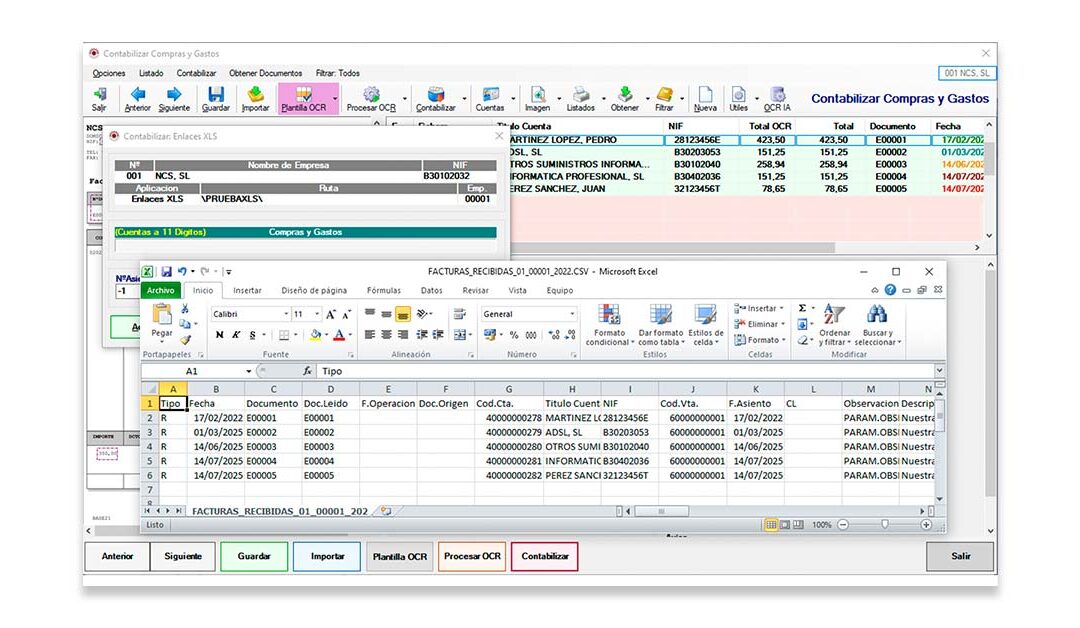Viewport: 1080px width, 628px height.
Task: Open the Opciones menu
Action: [109, 73]
